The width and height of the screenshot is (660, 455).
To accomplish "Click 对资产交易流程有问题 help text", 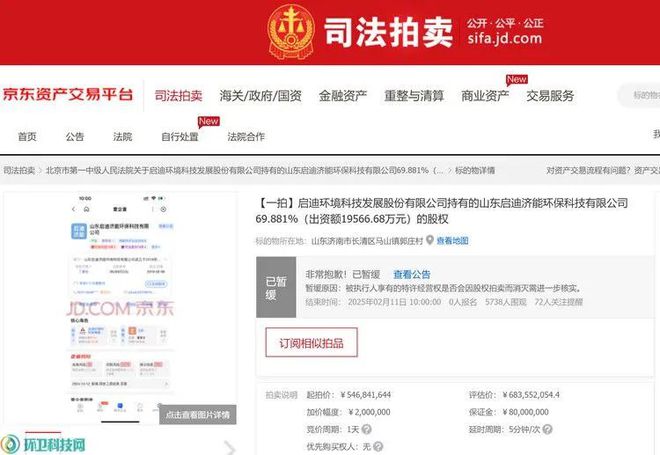I will tap(589, 170).
